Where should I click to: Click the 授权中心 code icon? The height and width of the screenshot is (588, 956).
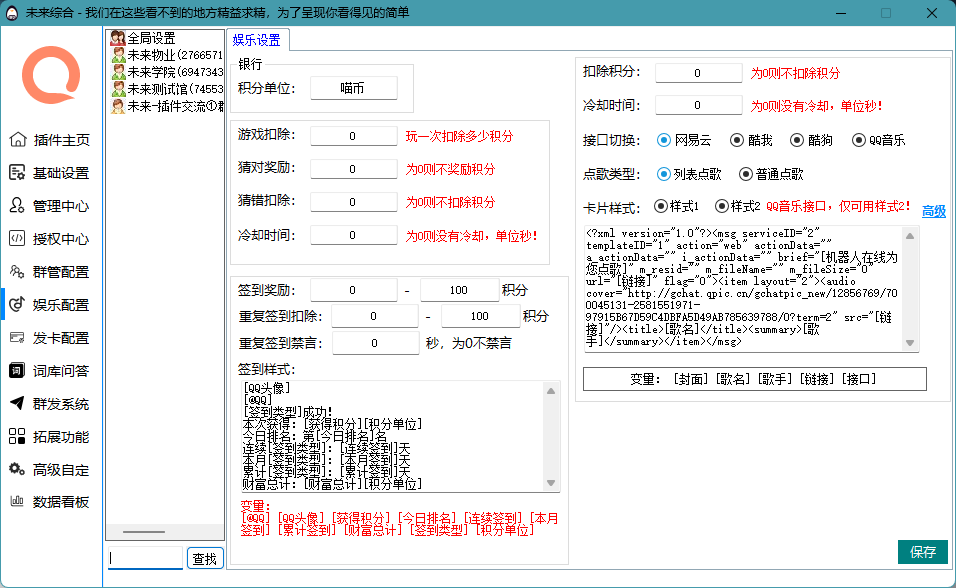tap(17, 239)
